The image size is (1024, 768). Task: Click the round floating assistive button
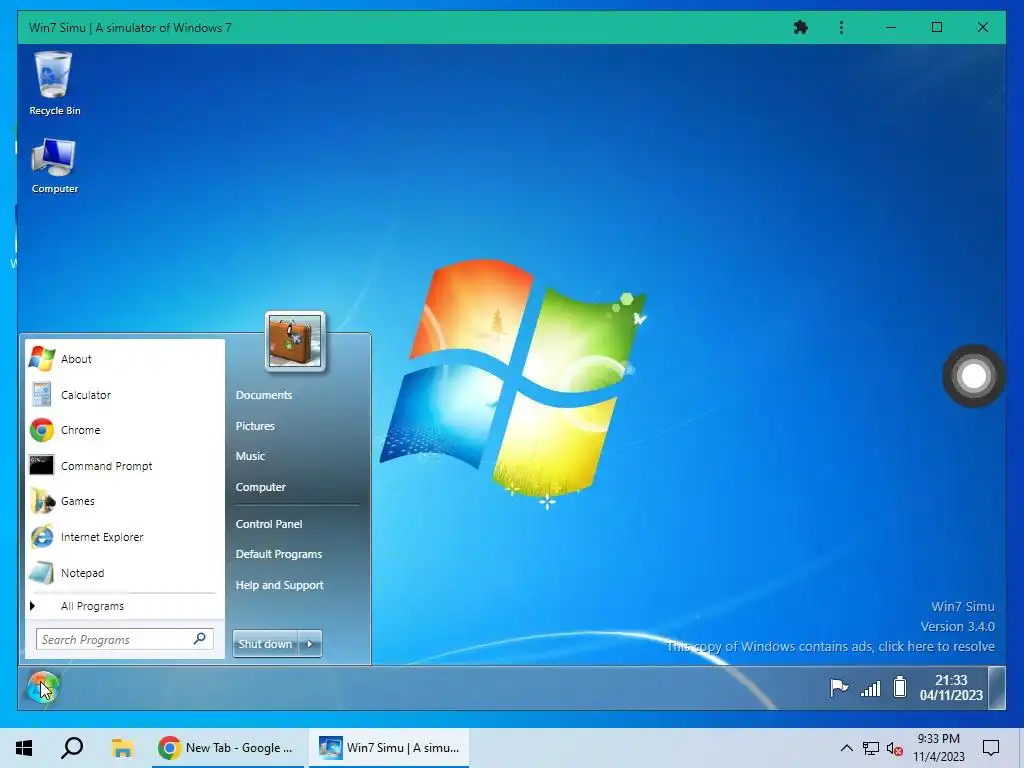point(973,376)
